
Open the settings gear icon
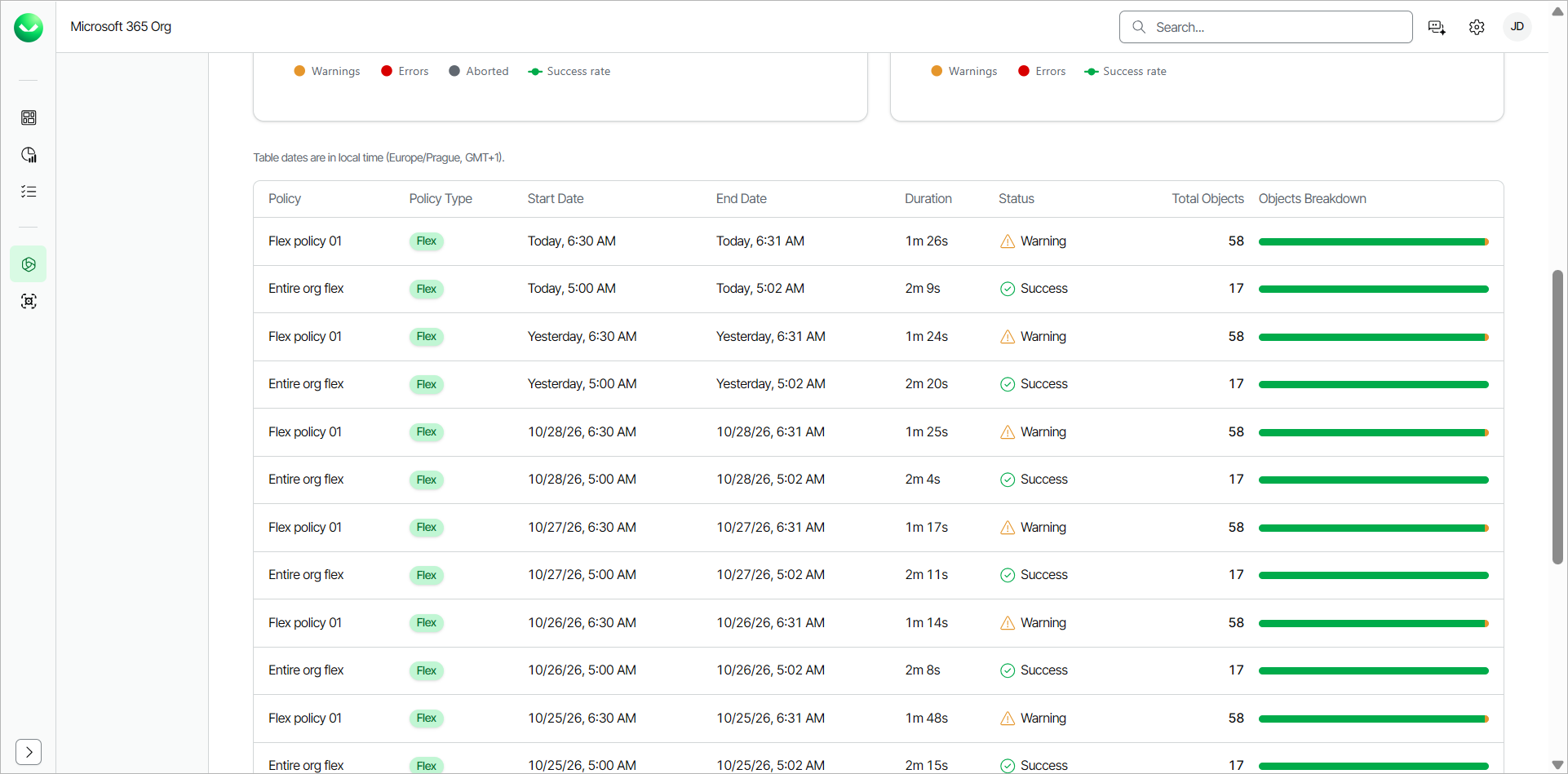pyautogui.click(x=1477, y=27)
